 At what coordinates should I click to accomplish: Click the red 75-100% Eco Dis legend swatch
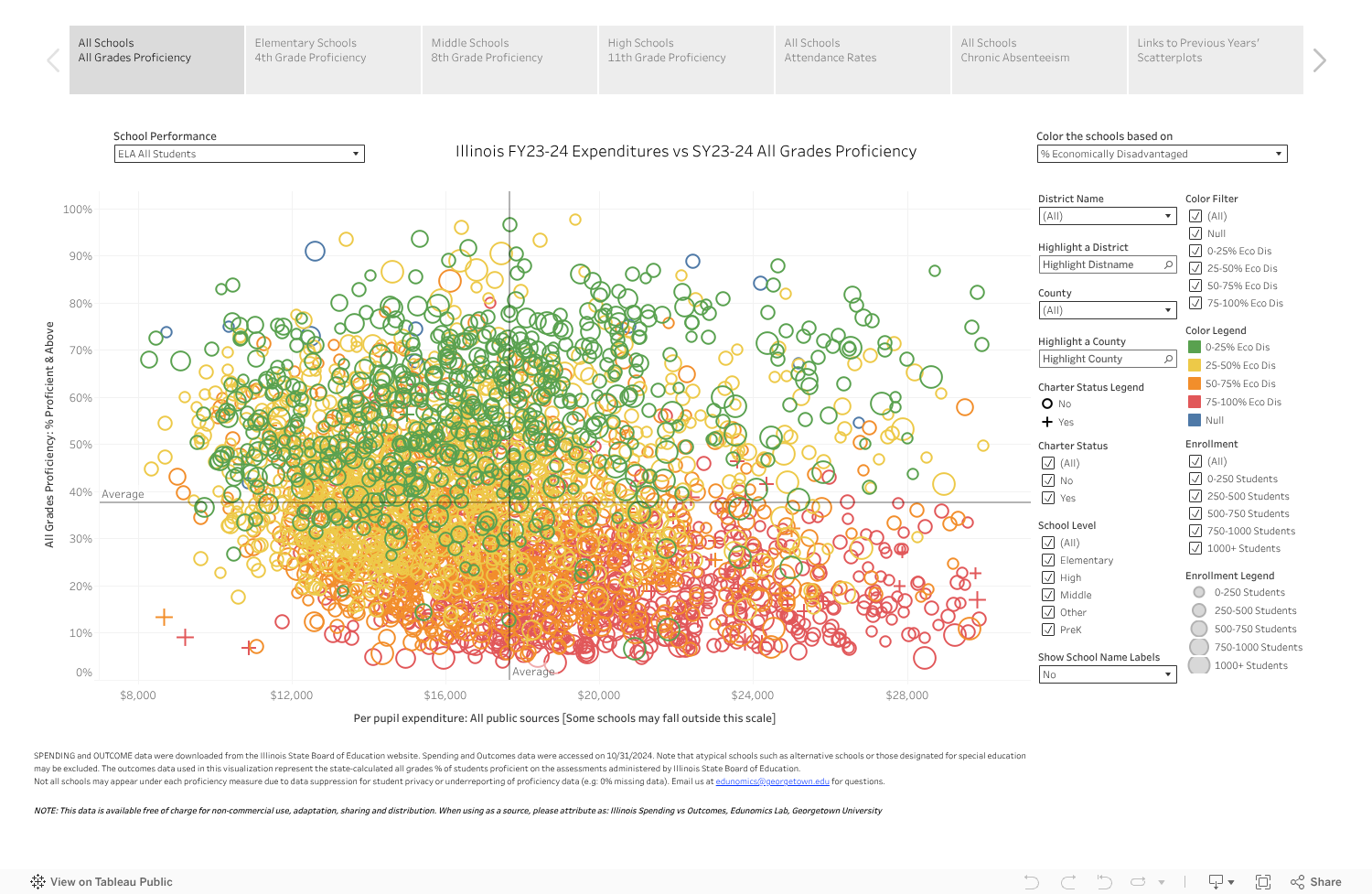click(1195, 402)
